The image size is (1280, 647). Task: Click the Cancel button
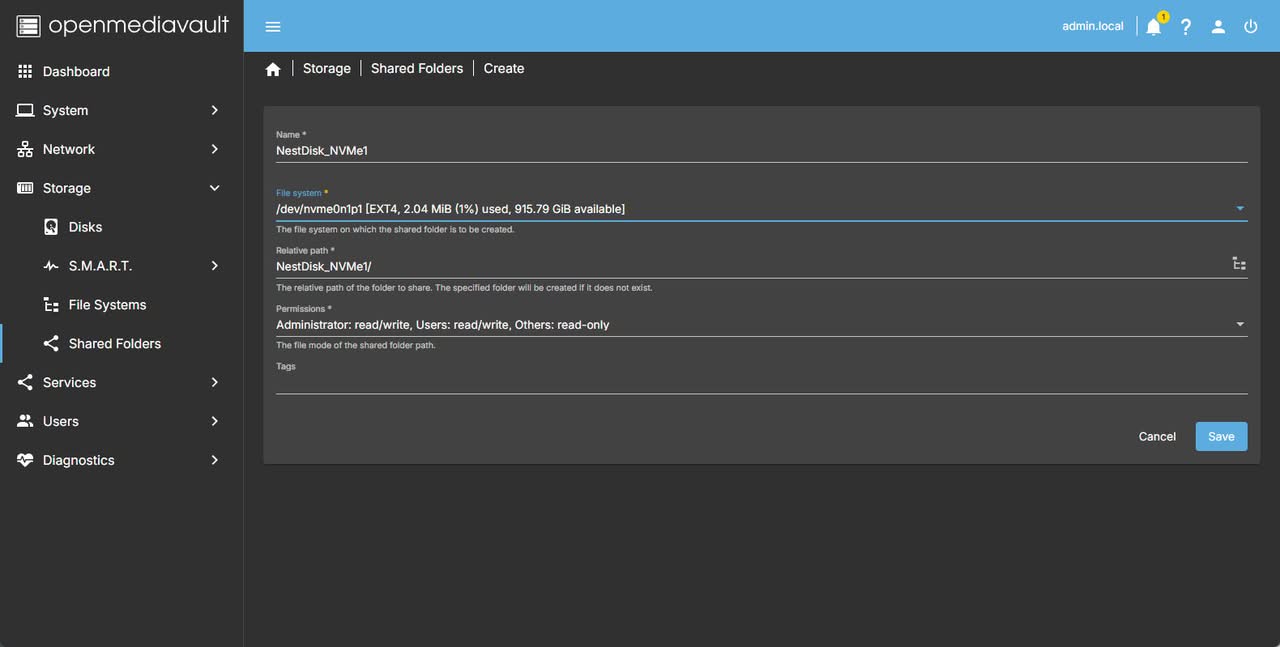[x=1157, y=437]
